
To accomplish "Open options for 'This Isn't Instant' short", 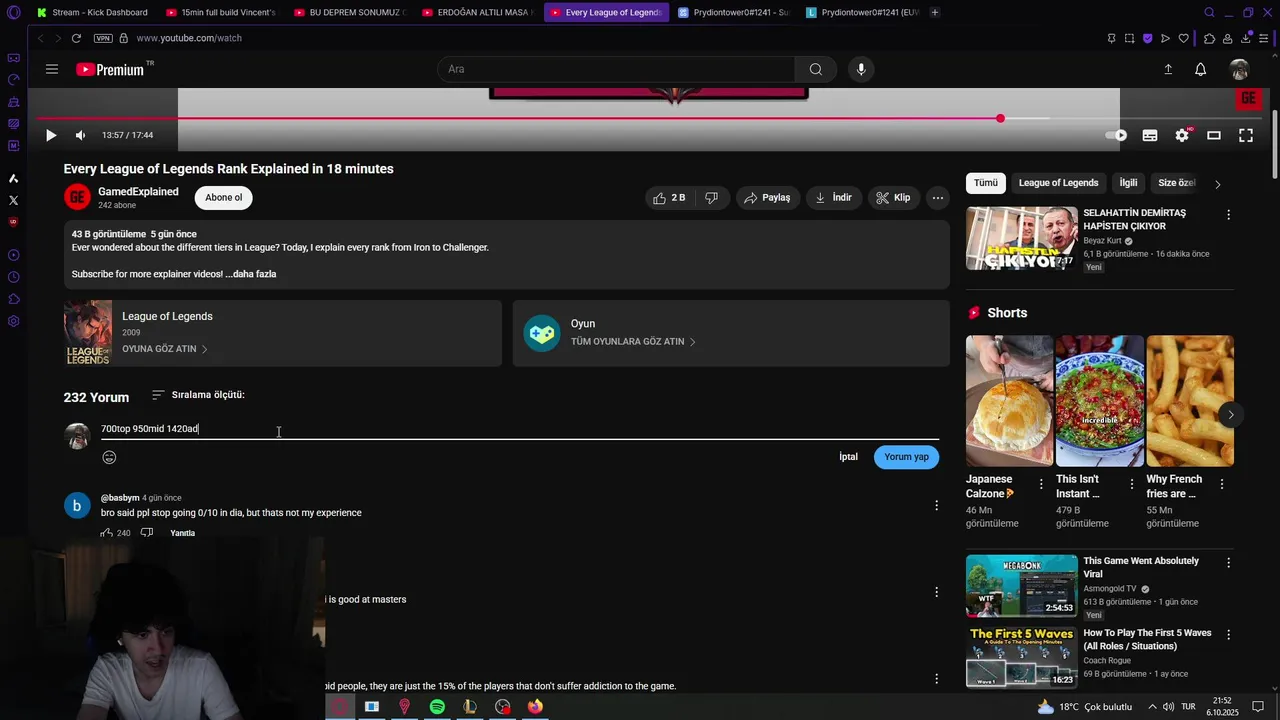I will click(1131, 484).
